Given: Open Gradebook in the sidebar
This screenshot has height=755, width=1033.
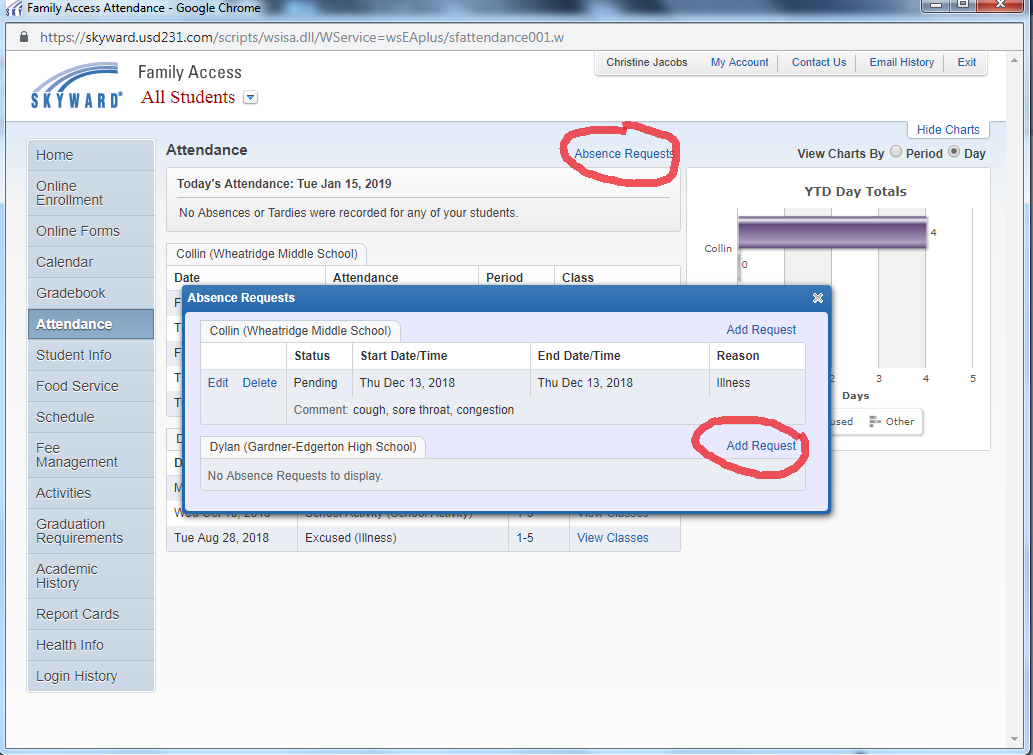Looking at the screenshot, I should tap(91, 293).
